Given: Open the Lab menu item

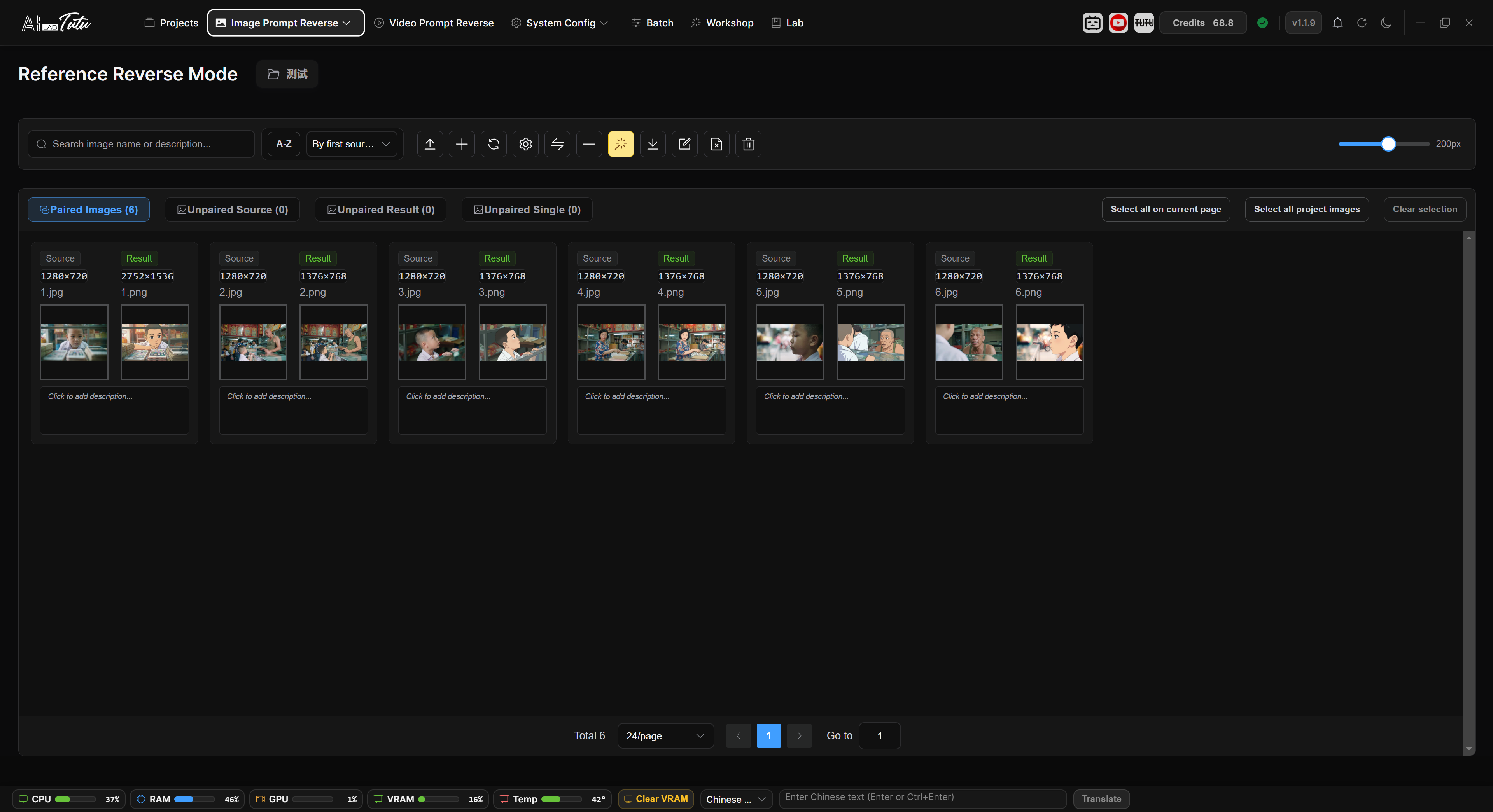Looking at the screenshot, I should 787,23.
